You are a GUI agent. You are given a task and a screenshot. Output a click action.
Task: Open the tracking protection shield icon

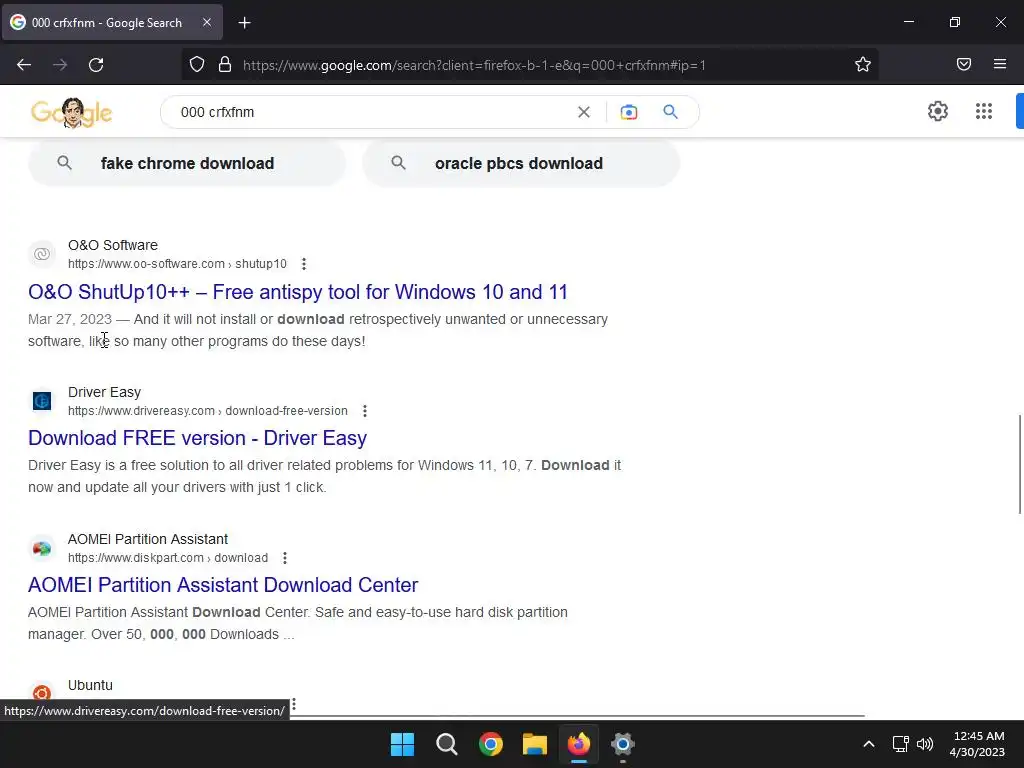[197, 65]
